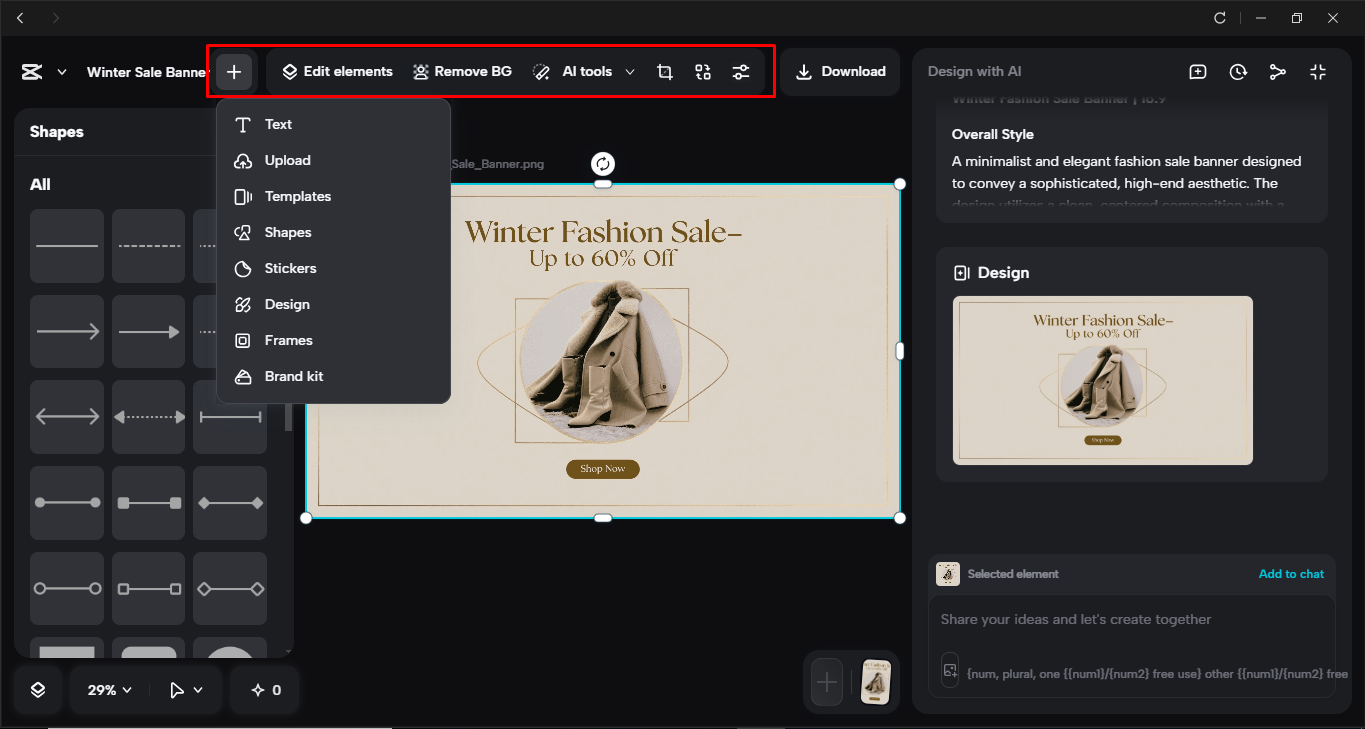Open chat history in the Design with AI panel

pyautogui.click(x=1238, y=71)
